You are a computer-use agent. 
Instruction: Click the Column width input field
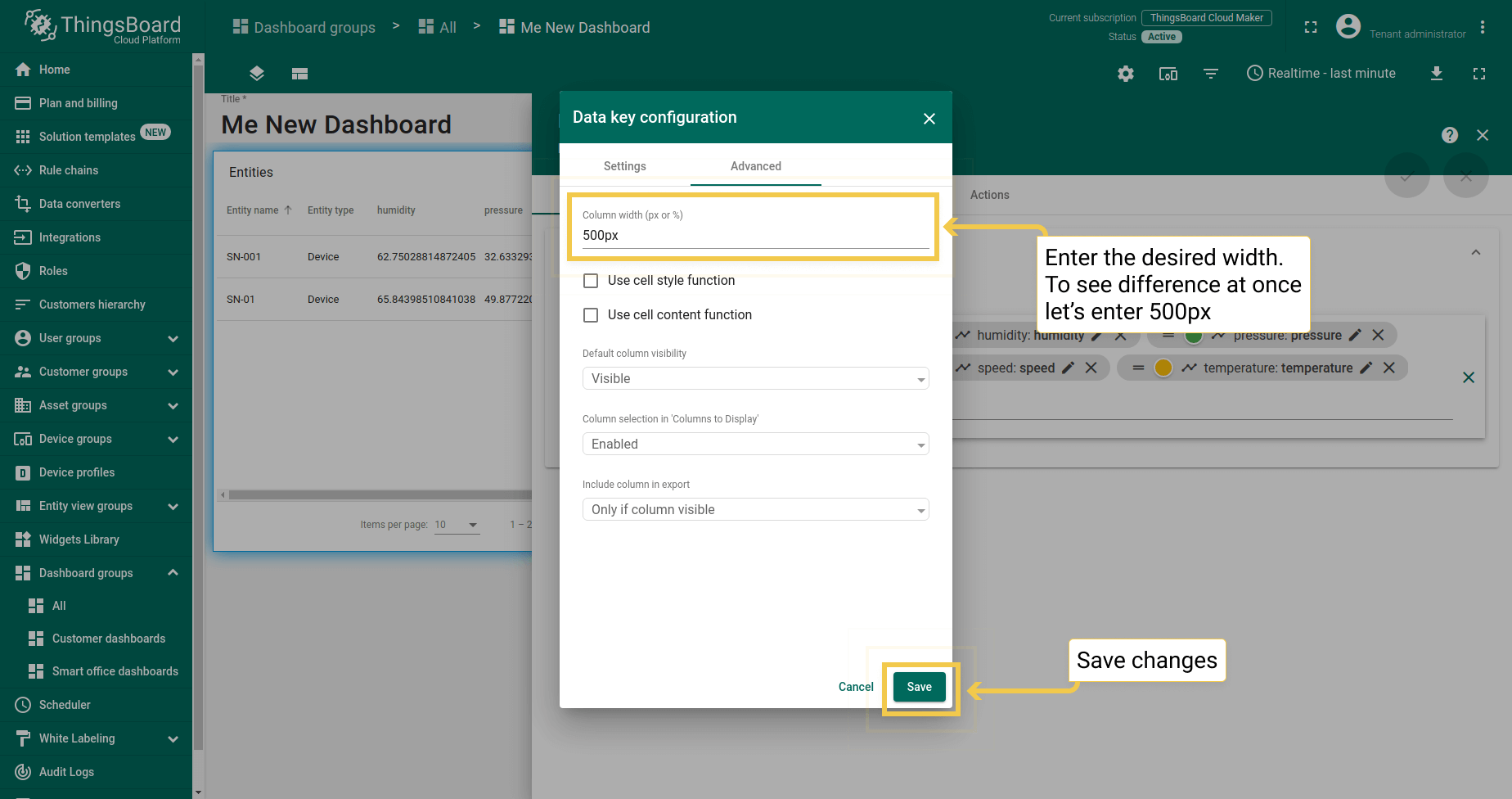755,236
